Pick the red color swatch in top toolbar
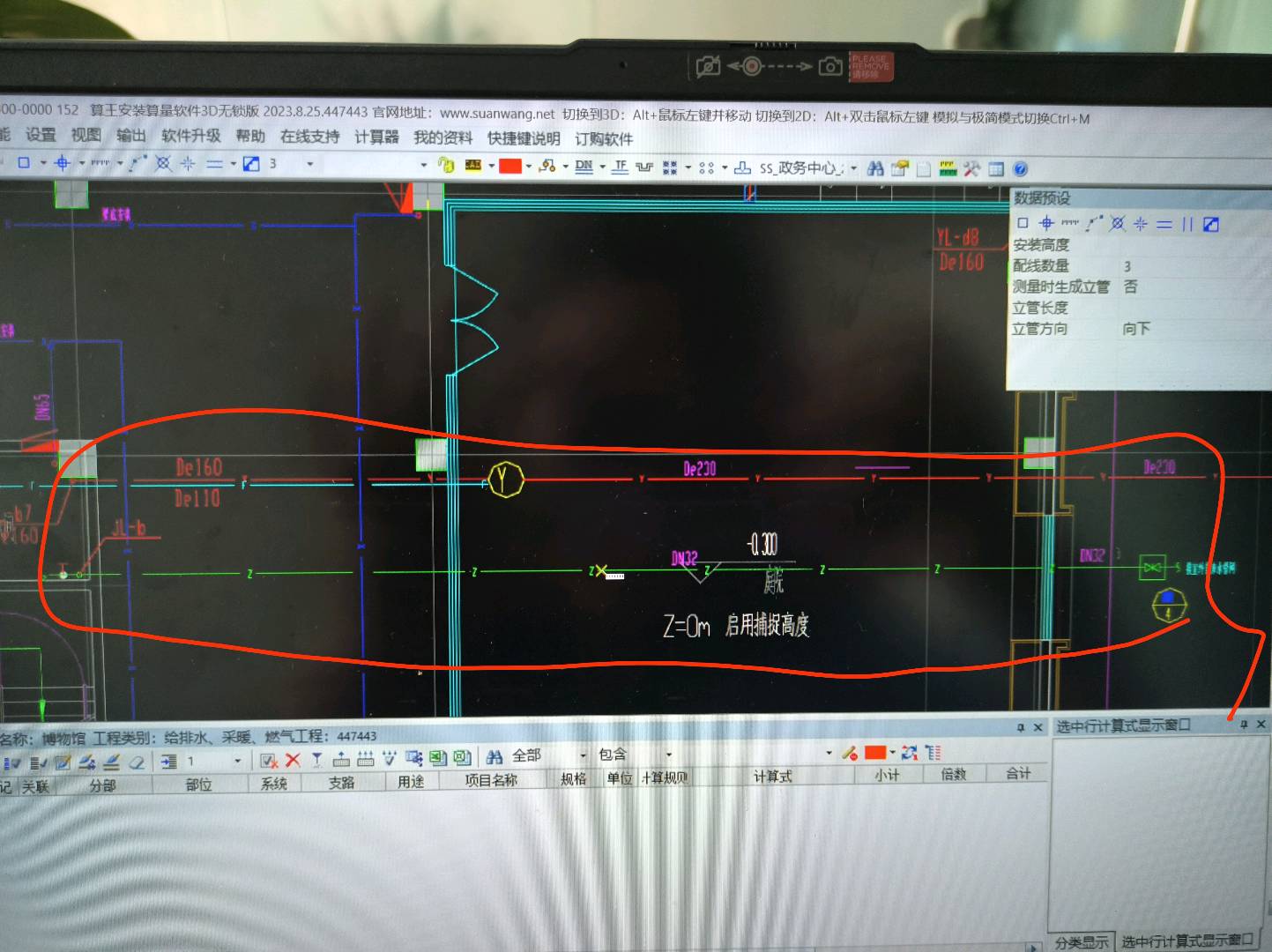The width and height of the screenshot is (1272, 952). click(x=510, y=166)
